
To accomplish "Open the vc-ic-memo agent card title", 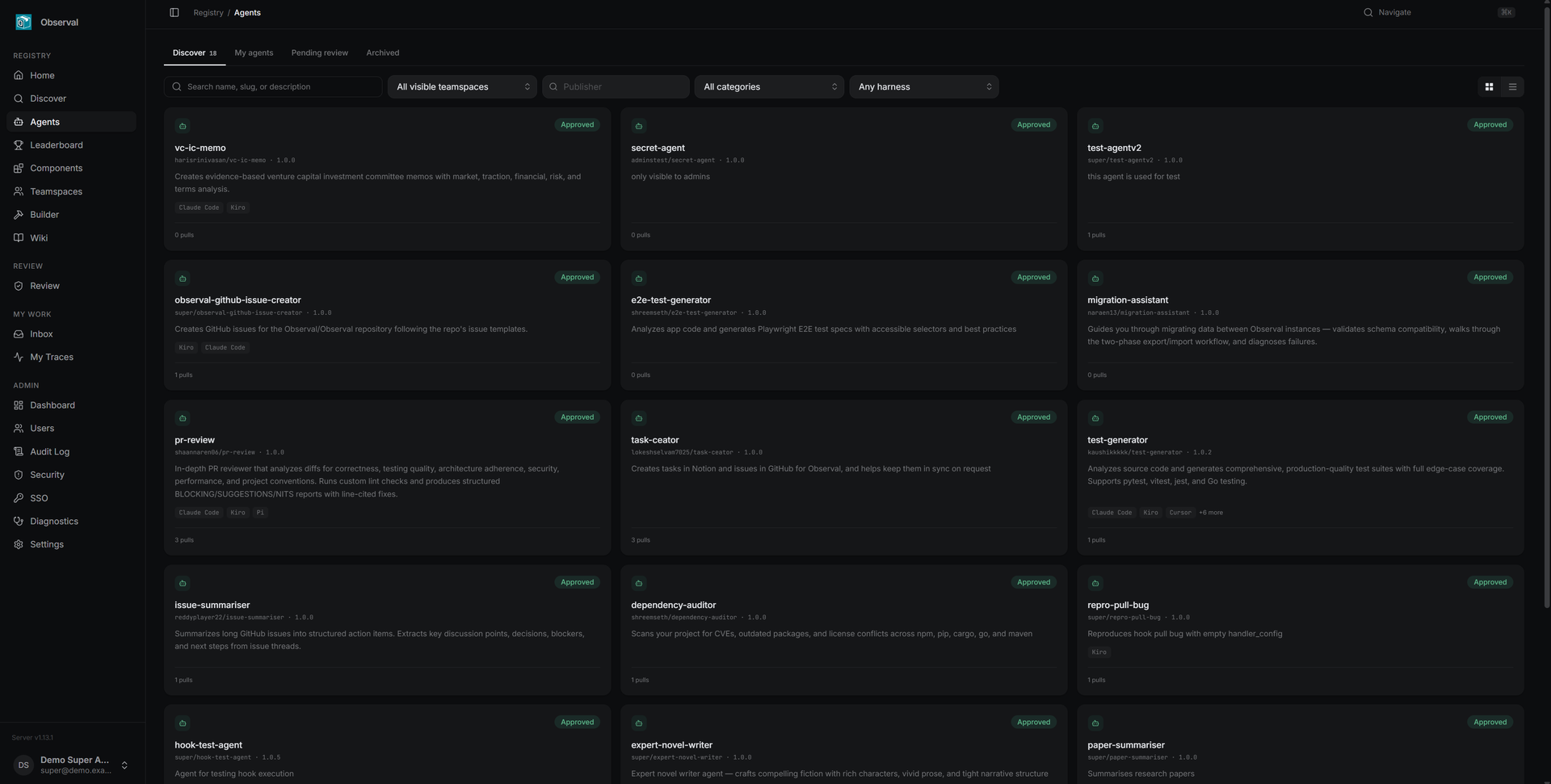I will 200,148.
